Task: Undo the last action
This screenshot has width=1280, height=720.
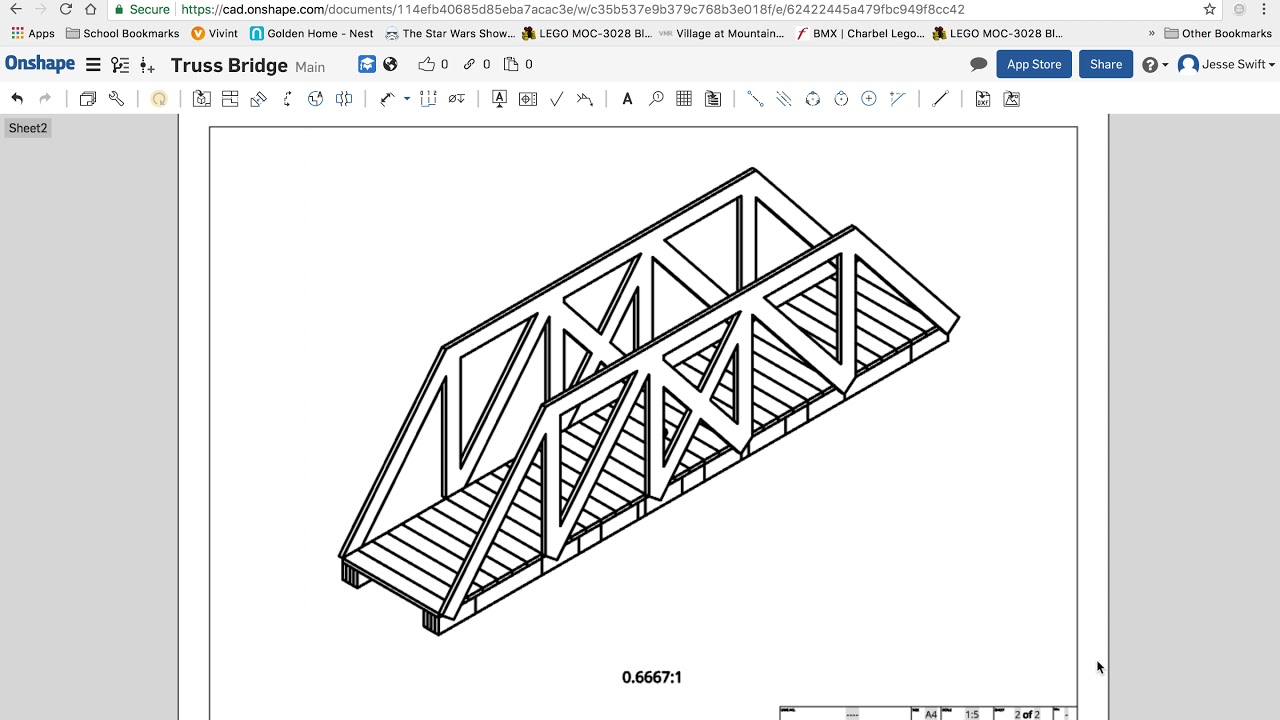Action: pyautogui.click(x=17, y=98)
